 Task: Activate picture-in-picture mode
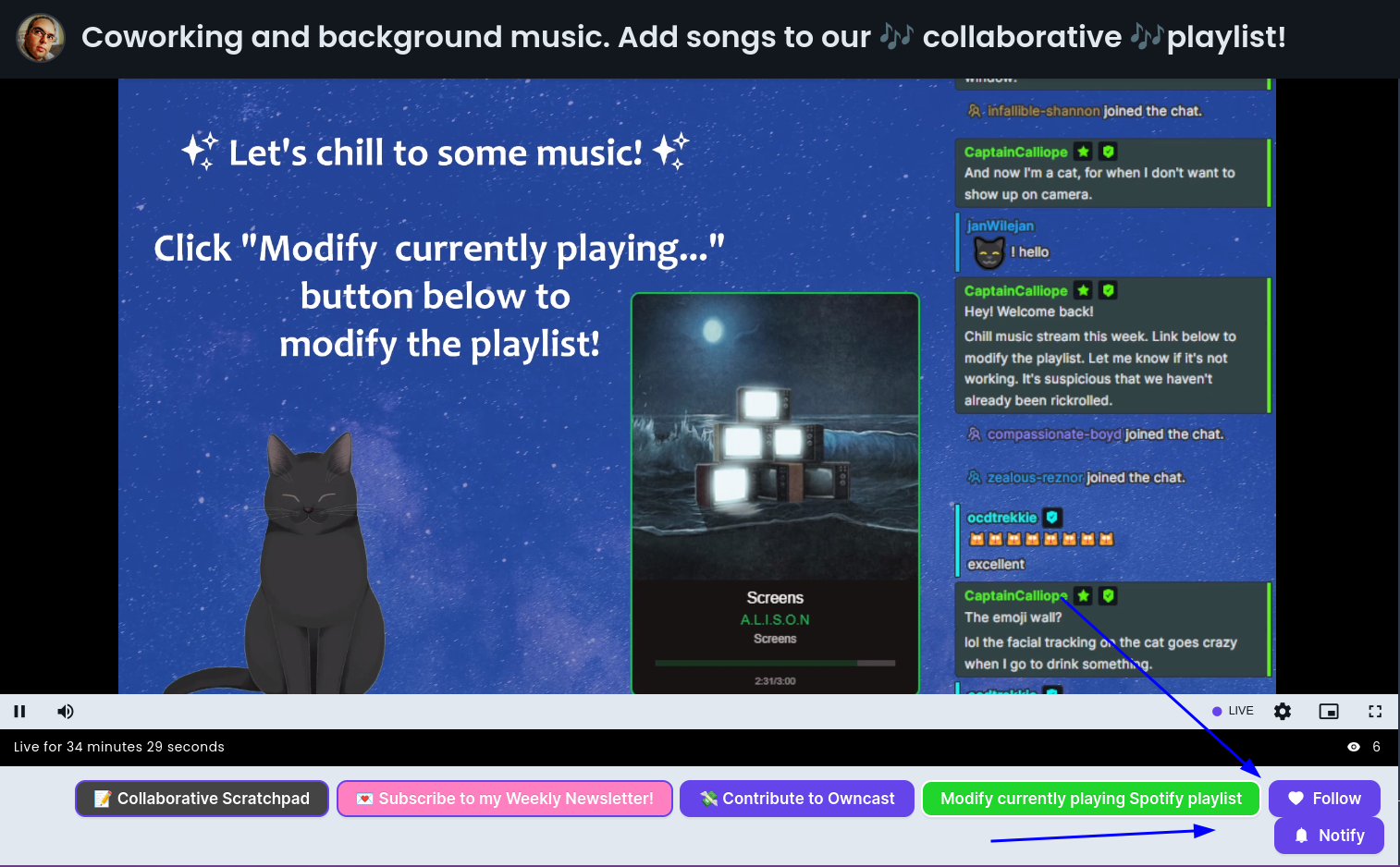1329,711
